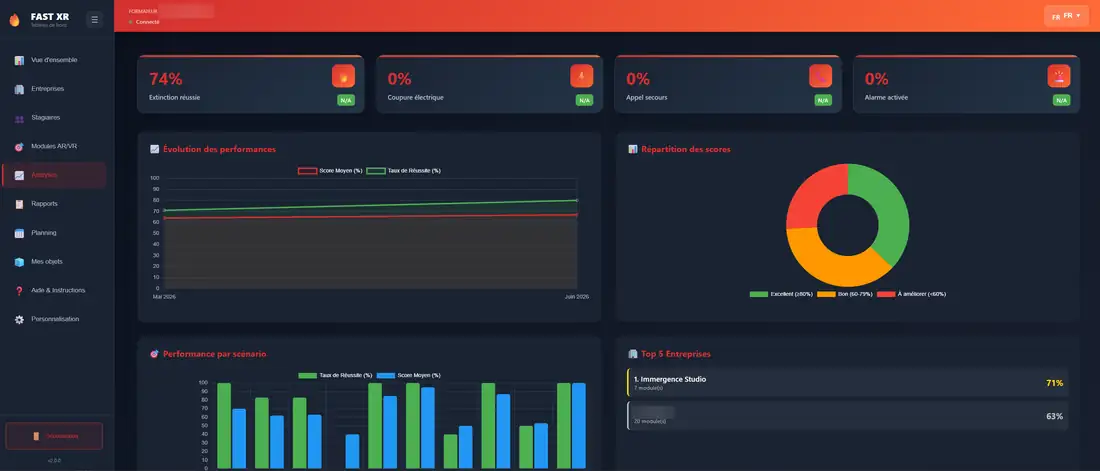Open Mes objets via its cube icon
1100x471 pixels.
pos(19,262)
